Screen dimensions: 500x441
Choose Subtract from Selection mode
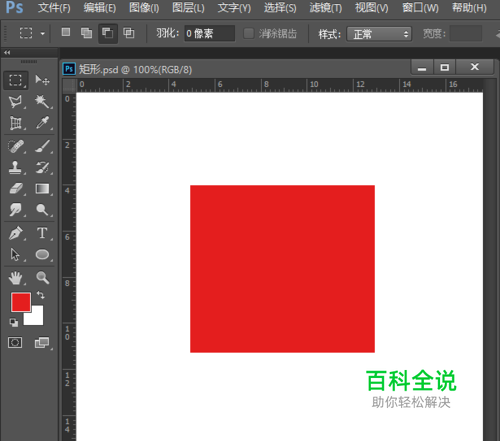[x=108, y=33]
